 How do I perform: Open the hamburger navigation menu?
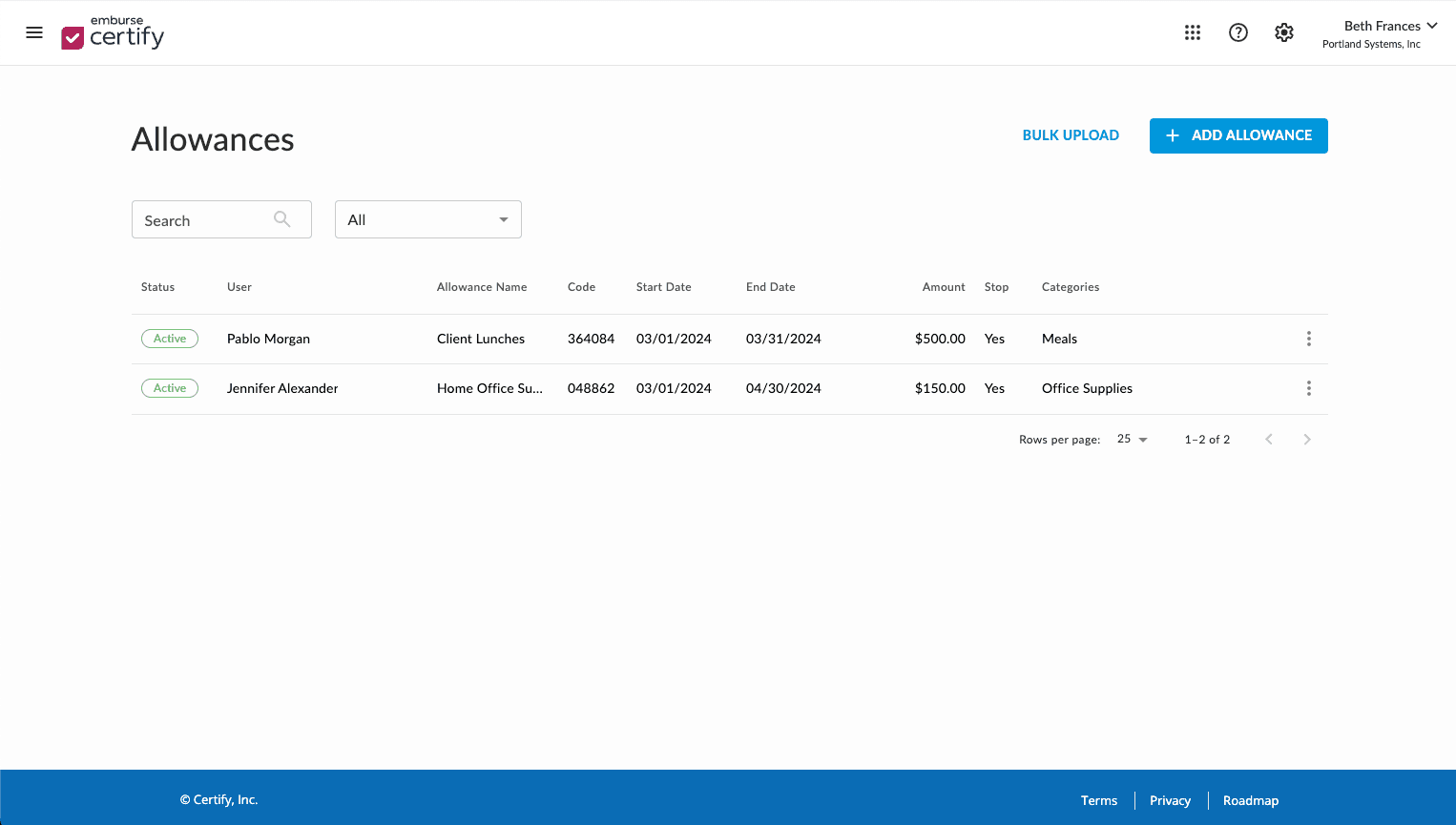coord(34,32)
